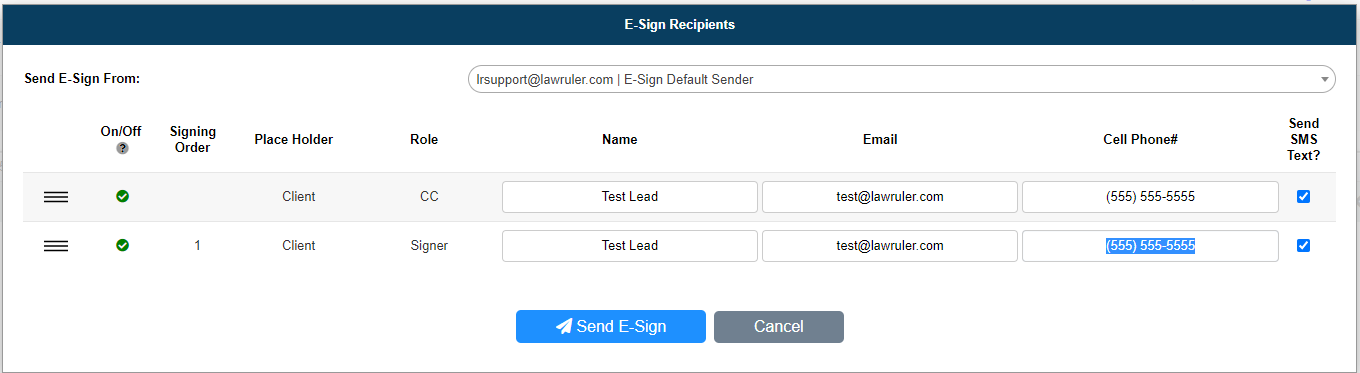The image size is (1360, 373).
Task: Click the Name field in CC row
Action: [630, 197]
